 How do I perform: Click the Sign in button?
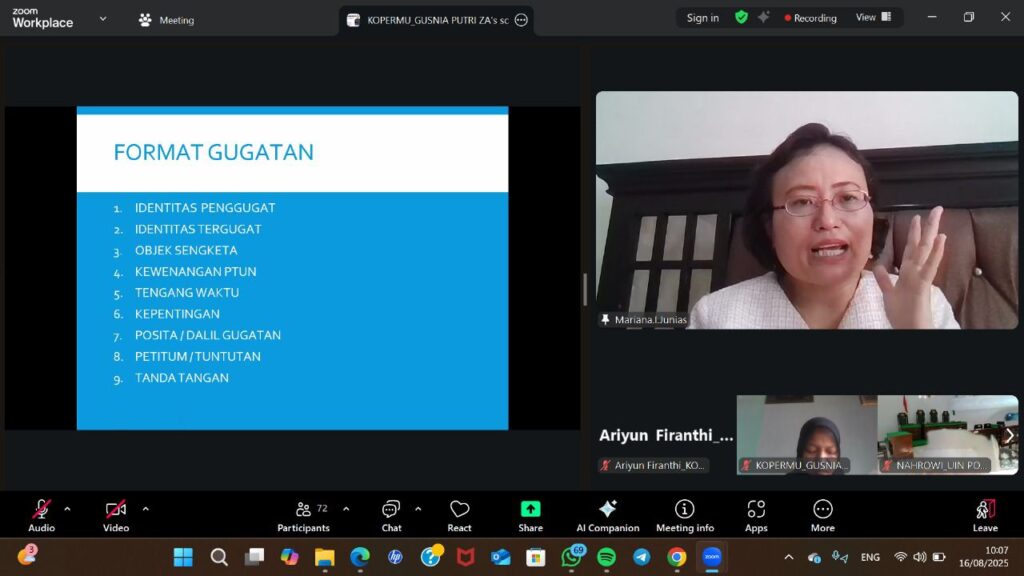[x=703, y=18]
